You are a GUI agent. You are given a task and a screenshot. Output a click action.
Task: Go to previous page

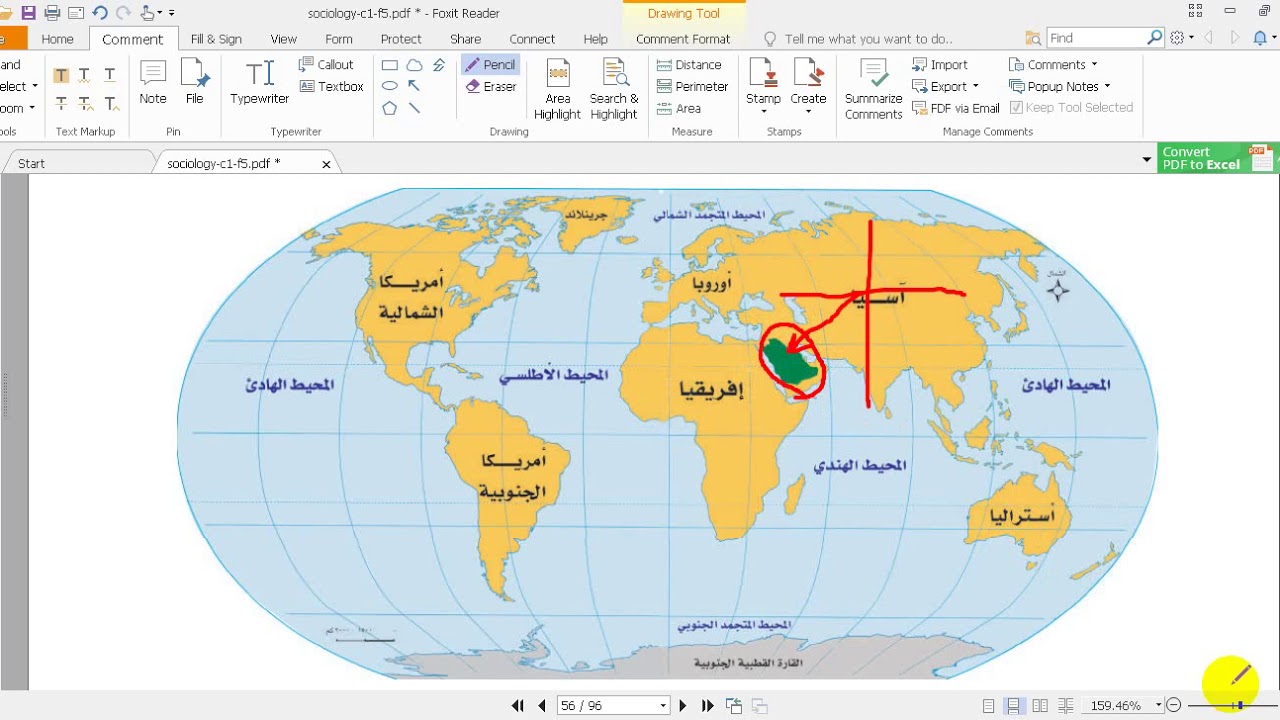542,706
